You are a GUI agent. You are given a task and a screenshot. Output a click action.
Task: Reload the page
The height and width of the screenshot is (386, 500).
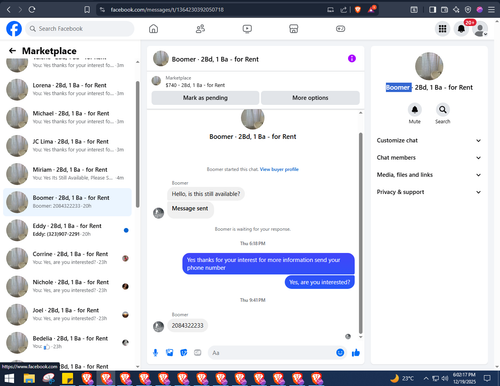pyautogui.click(x=32, y=10)
